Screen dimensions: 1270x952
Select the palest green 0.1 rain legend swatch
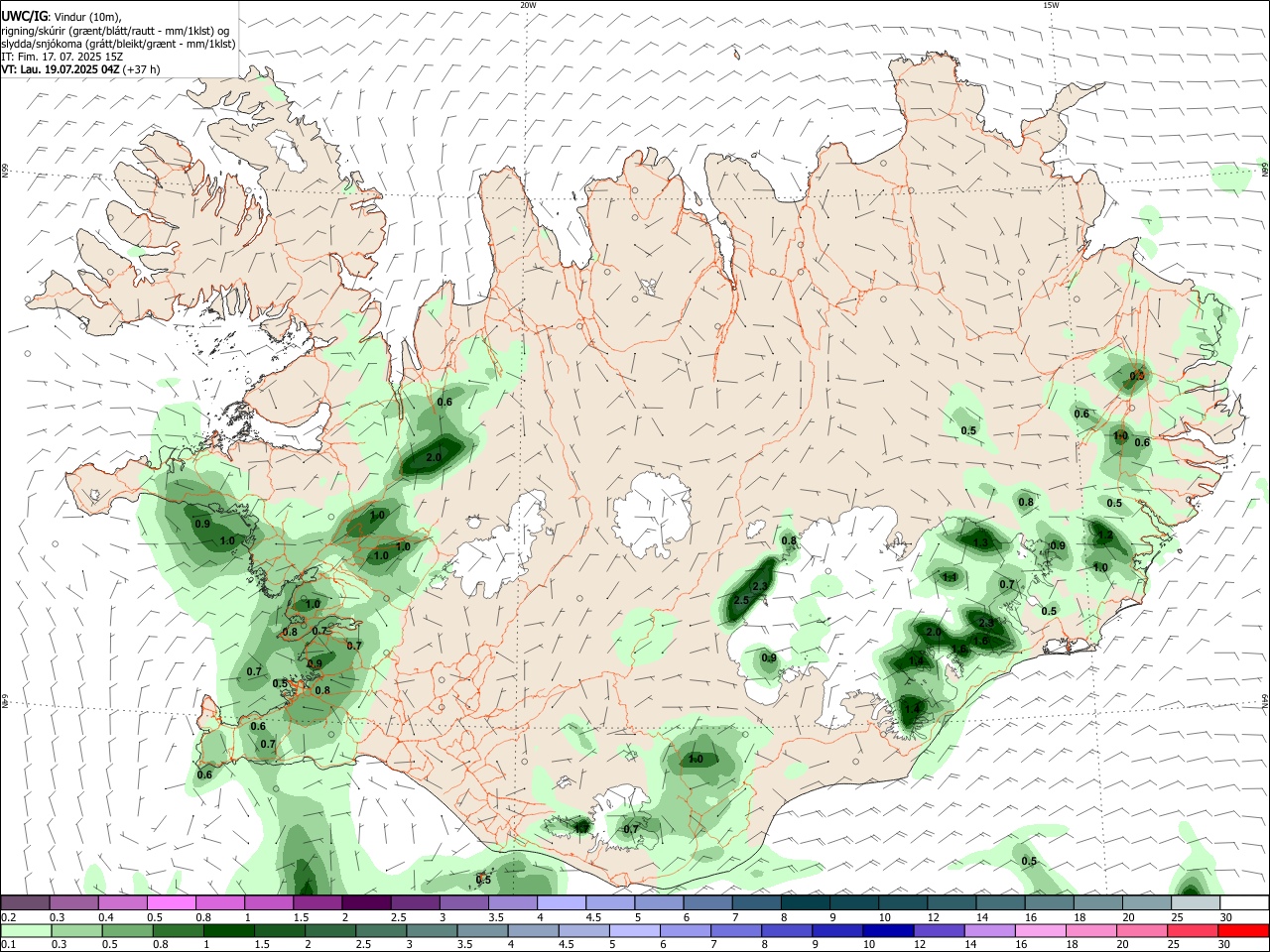tap(26, 931)
